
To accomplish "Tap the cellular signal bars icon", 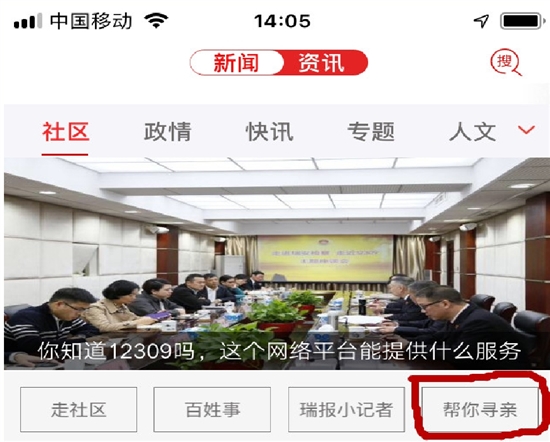I will [x=28, y=21].
